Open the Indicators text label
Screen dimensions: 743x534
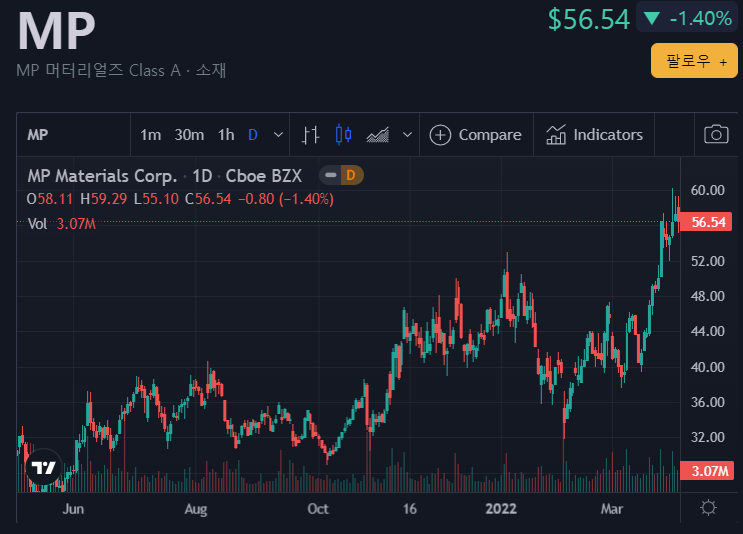(x=608, y=135)
